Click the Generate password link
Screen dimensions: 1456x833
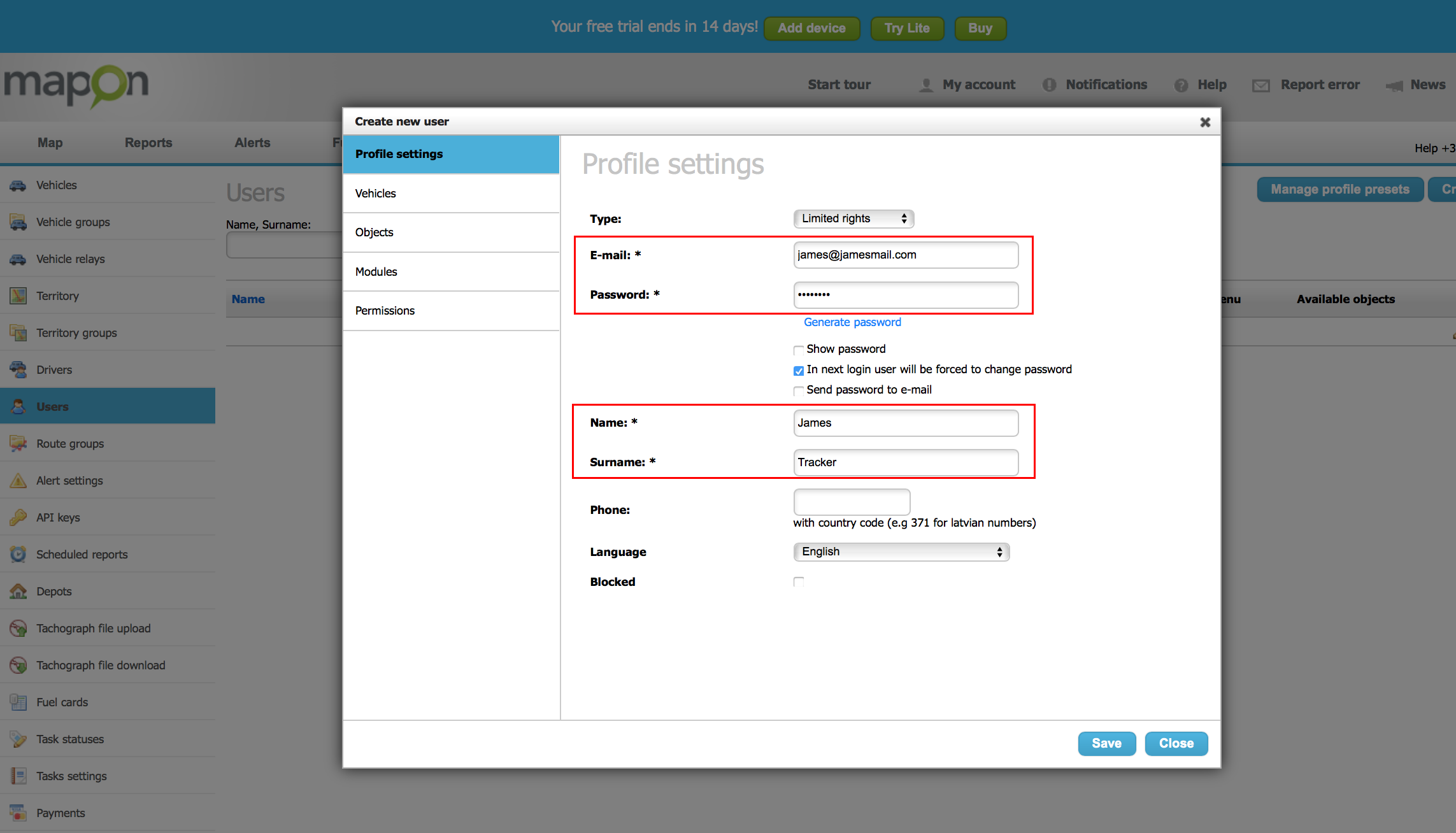tap(852, 322)
